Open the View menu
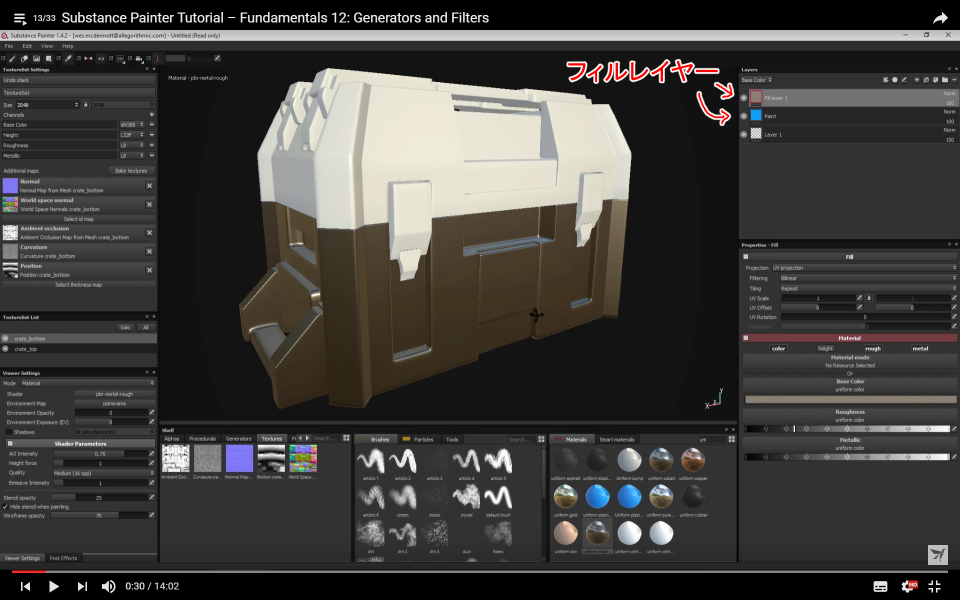The image size is (960, 600). [x=47, y=46]
